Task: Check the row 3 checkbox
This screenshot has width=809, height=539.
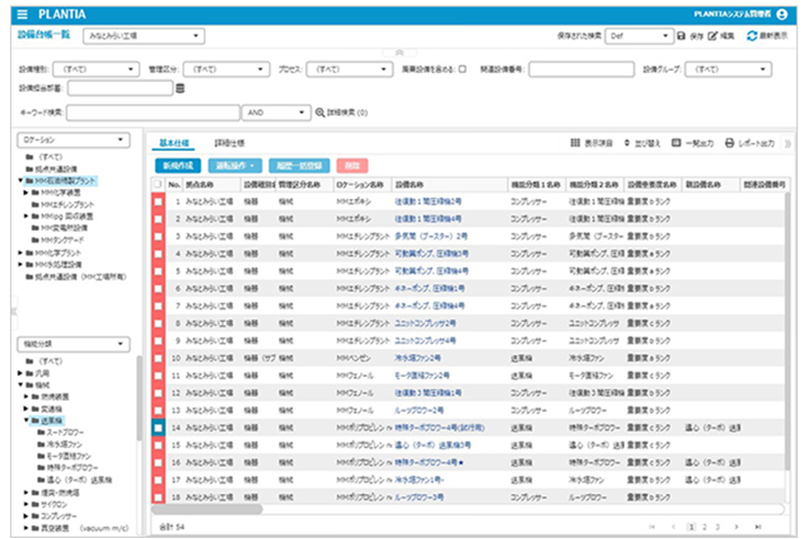Action: click(x=158, y=236)
